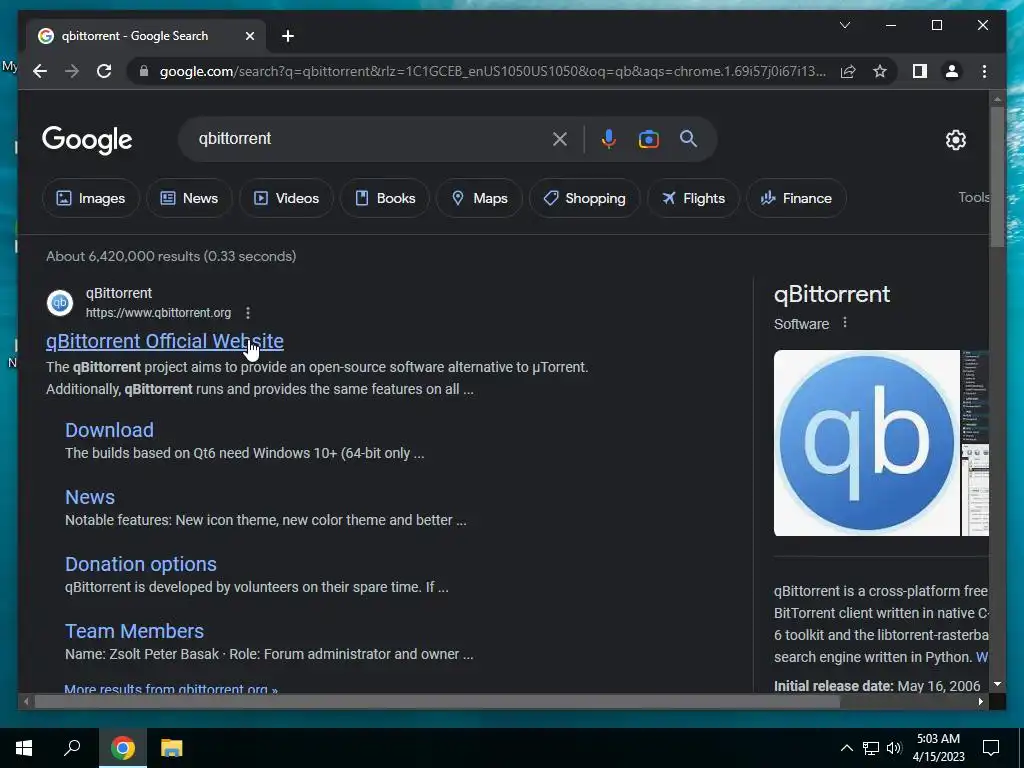Filter results by Images
Image resolution: width=1024 pixels, height=768 pixels.
tap(91, 198)
